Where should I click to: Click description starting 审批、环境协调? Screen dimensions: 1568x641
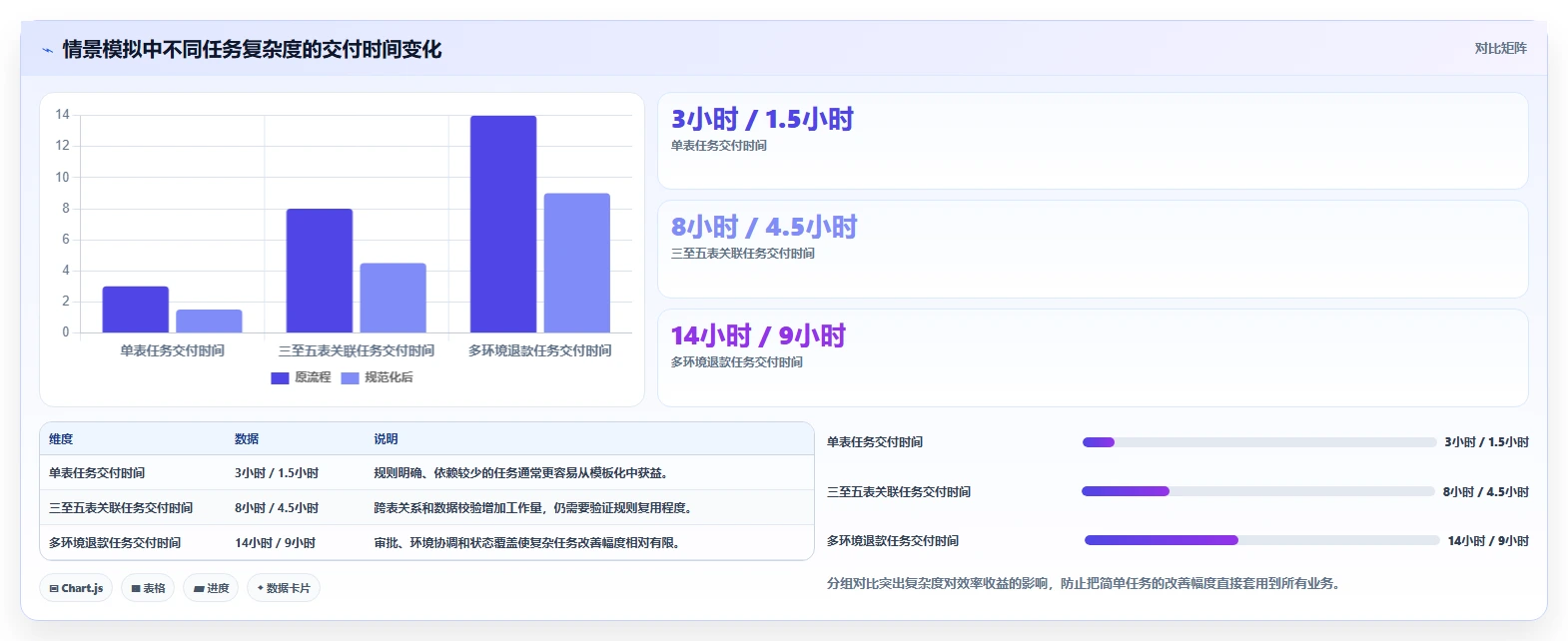coord(529,543)
